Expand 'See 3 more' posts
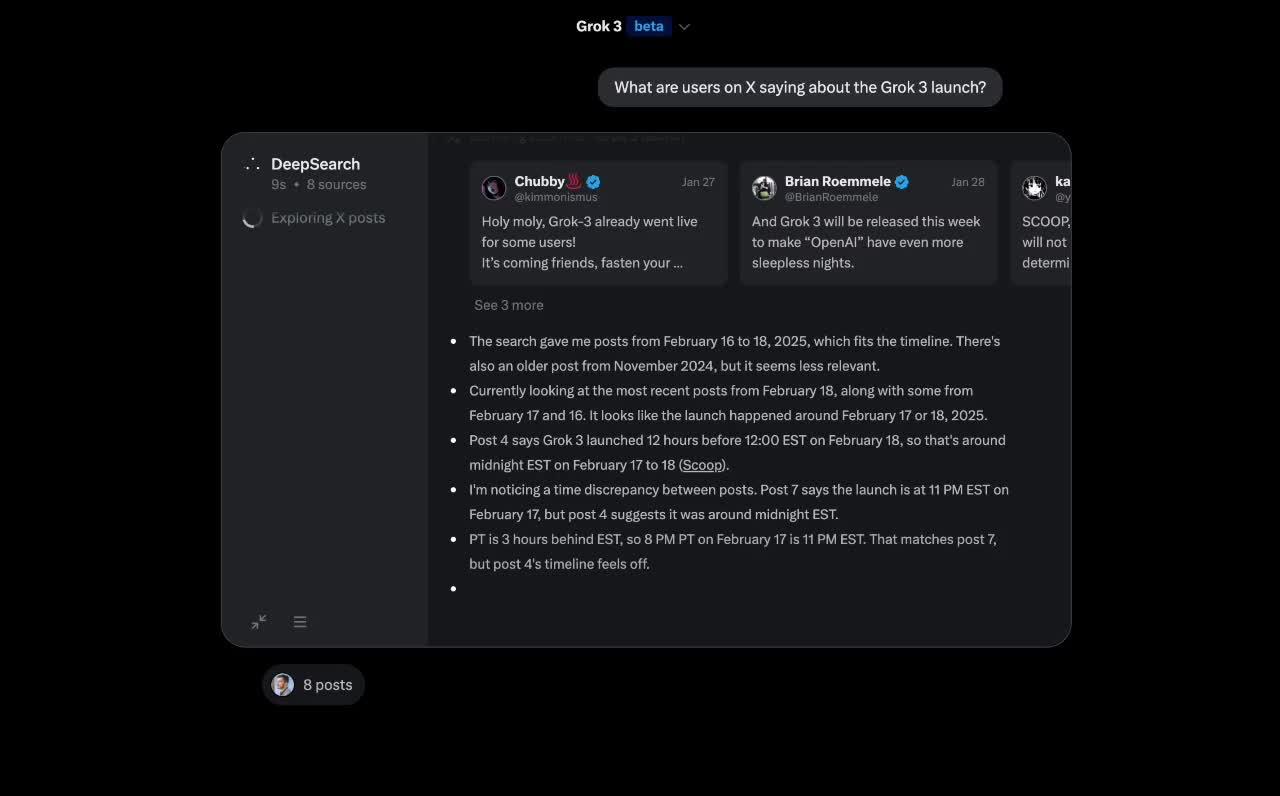 (x=509, y=305)
